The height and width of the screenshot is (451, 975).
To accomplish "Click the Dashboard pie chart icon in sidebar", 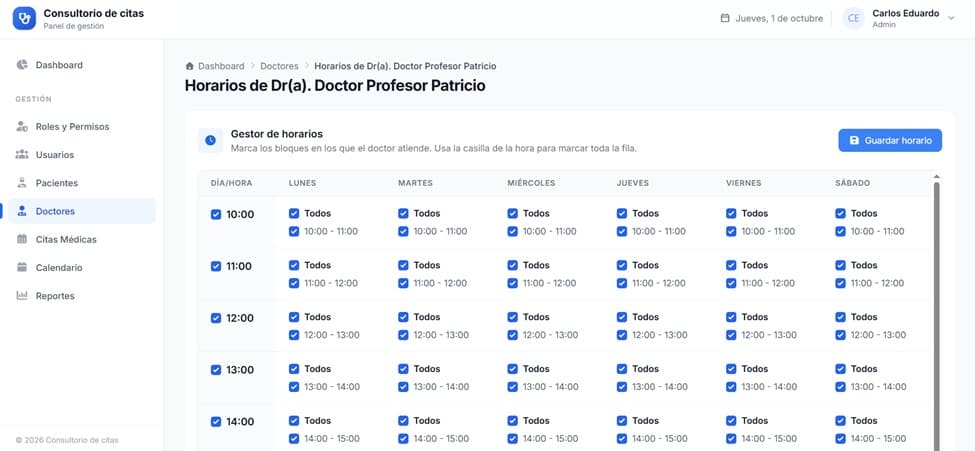I will point(22,65).
